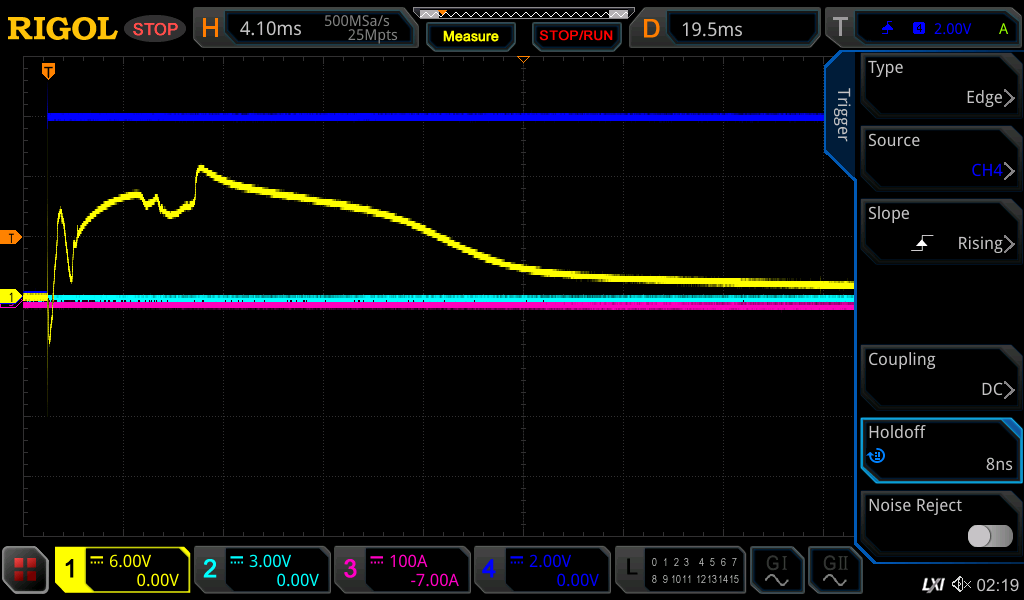Click the GI signal generator icon
Screen dimensions: 1024x600
776,570
